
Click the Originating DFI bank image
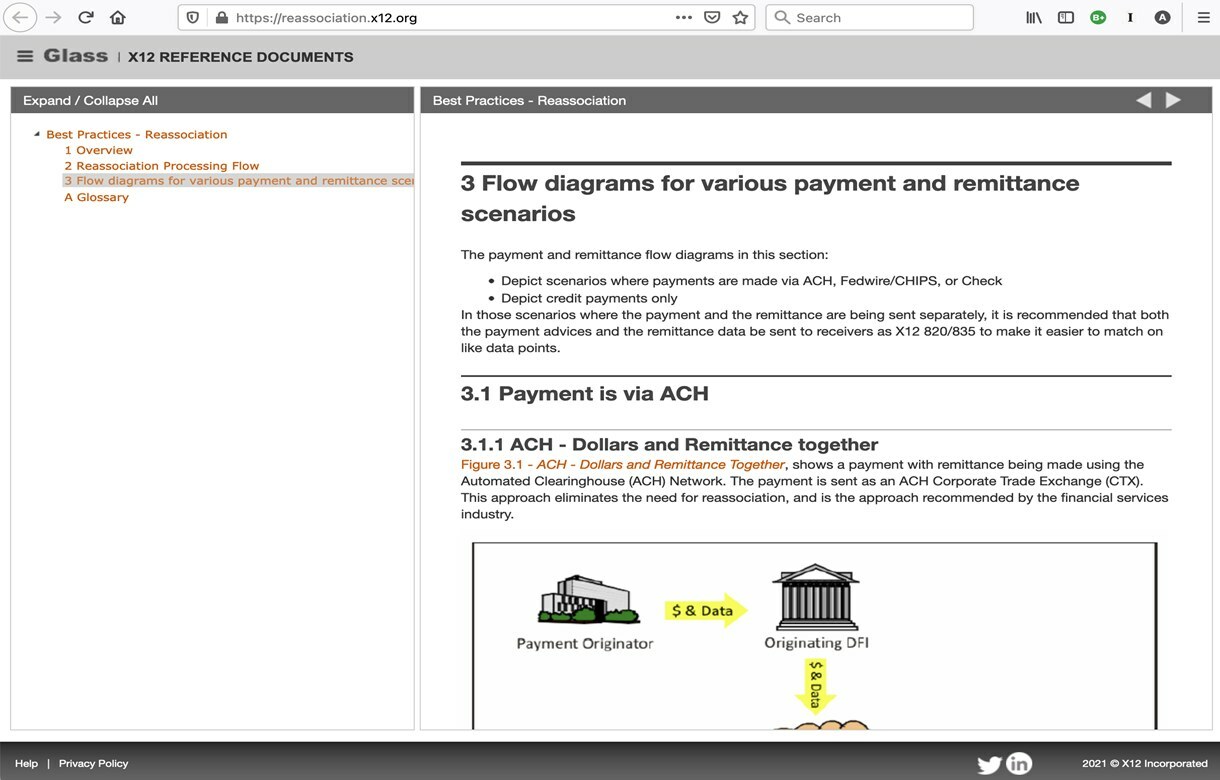[816, 595]
